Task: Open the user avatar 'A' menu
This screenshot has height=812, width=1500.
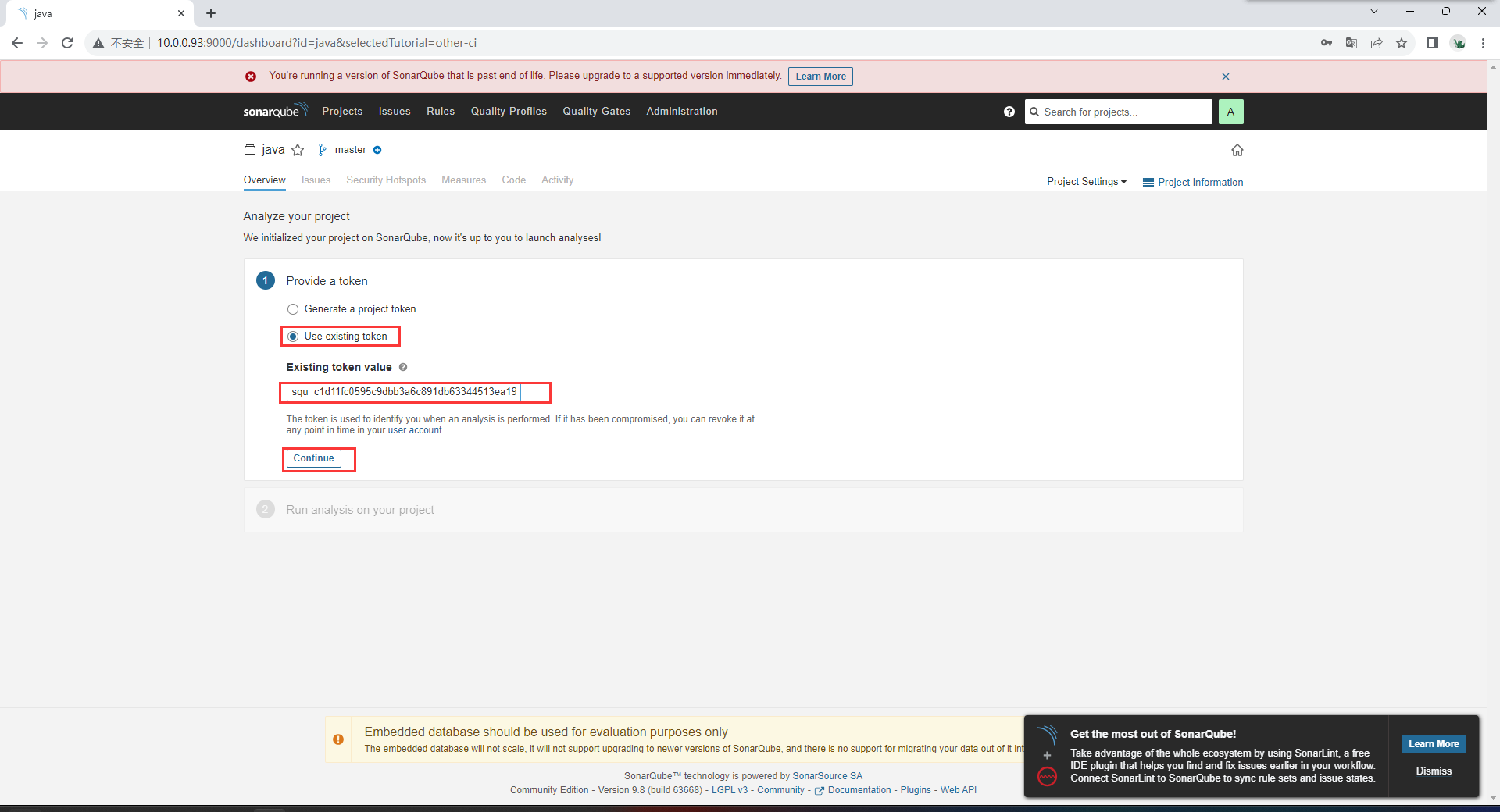Action: pos(1230,112)
